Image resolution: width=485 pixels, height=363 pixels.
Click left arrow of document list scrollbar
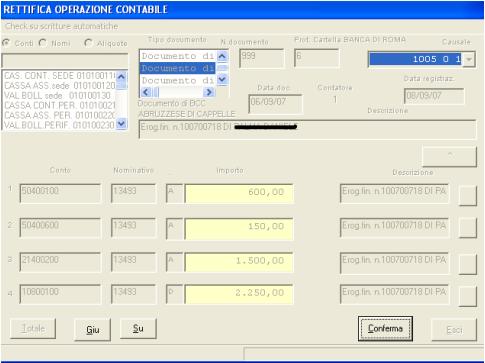[146, 92]
